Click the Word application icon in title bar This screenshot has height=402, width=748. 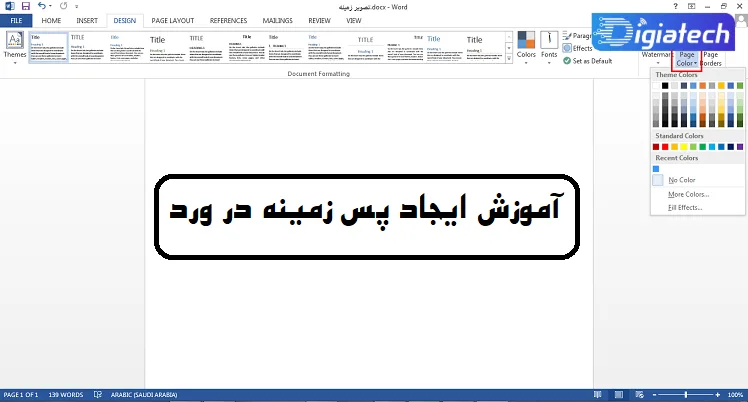[x=10, y=6]
